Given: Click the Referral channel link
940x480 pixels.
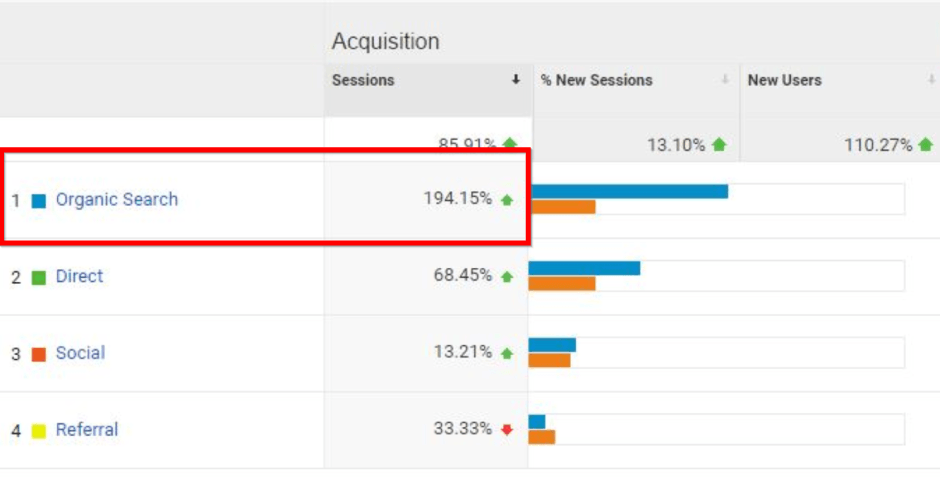Looking at the screenshot, I should (86, 430).
